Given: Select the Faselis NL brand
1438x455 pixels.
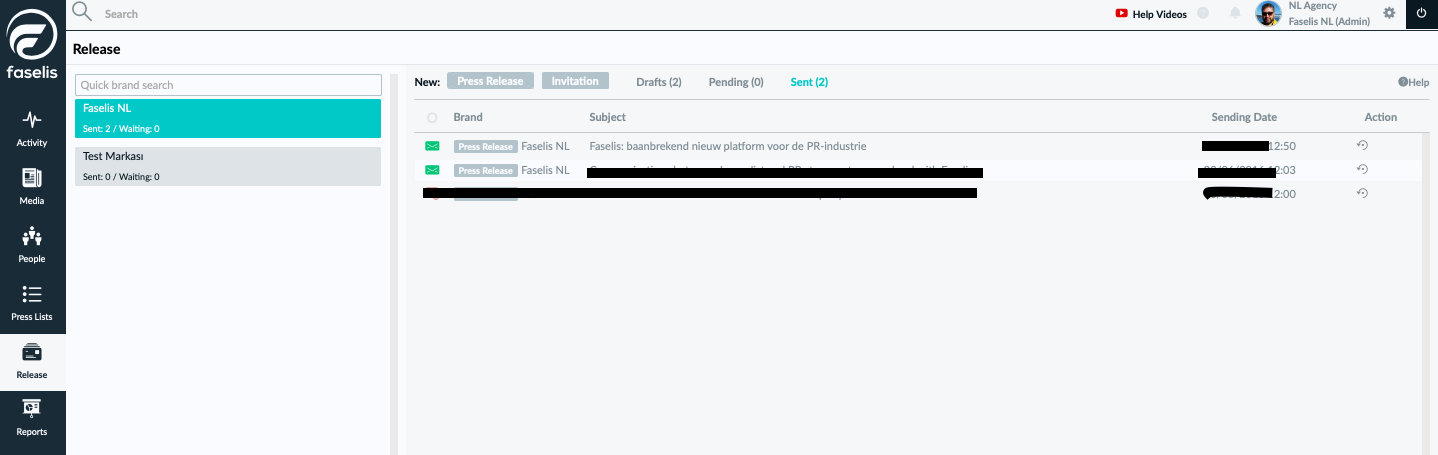Looking at the screenshot, I should coord(228,118).
